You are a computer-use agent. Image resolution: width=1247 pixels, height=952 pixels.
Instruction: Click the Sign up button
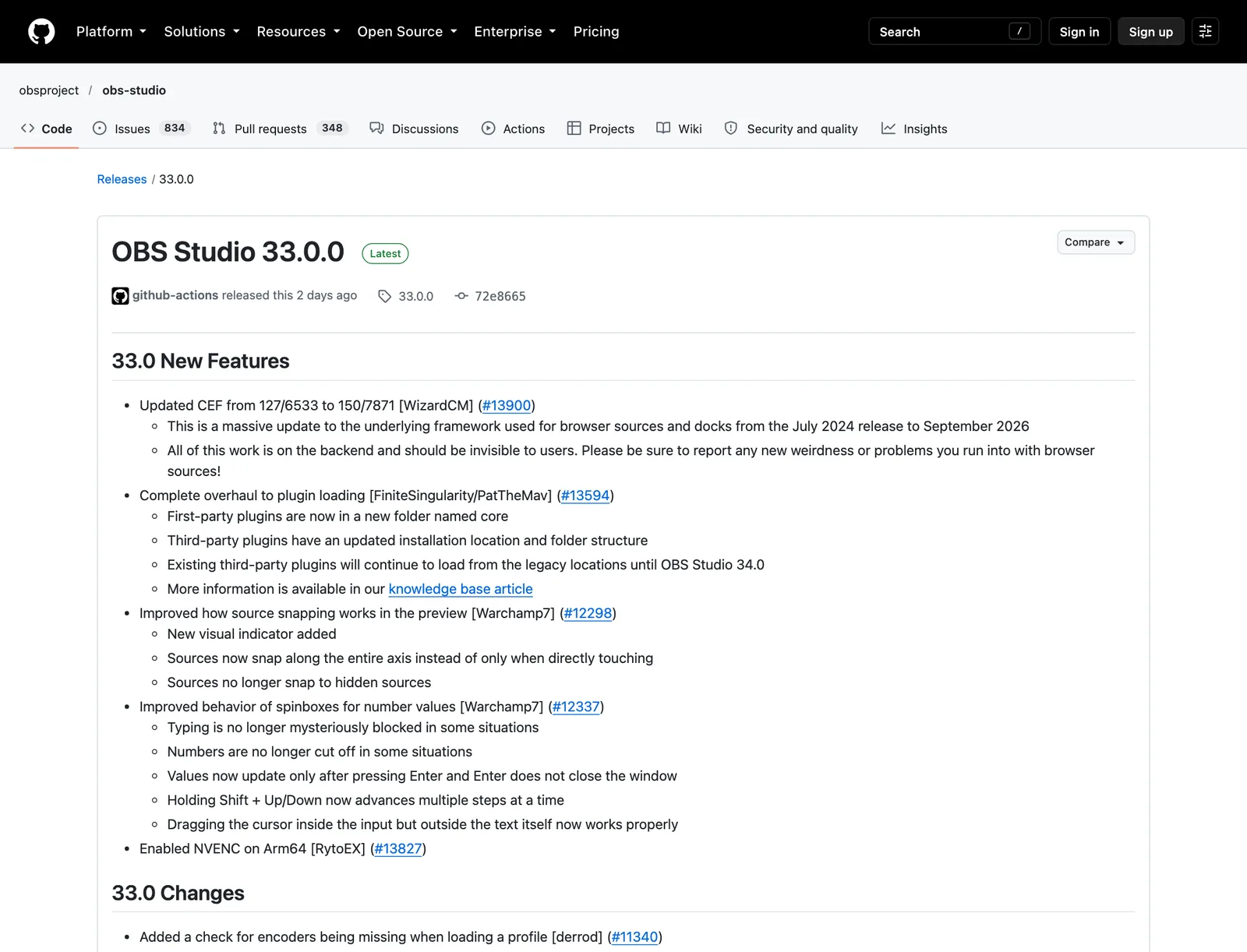(x=1151, y=31)
